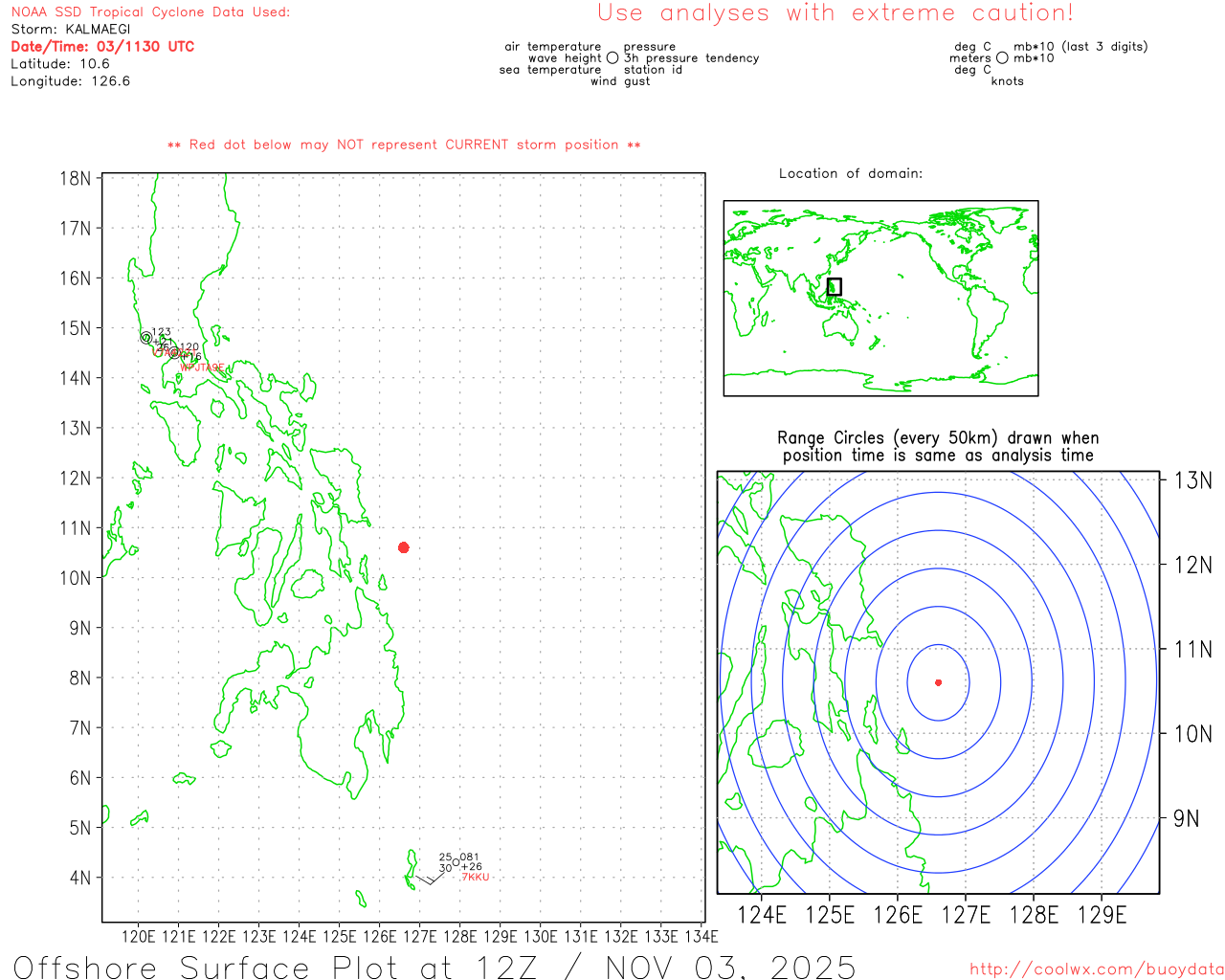Click the 'knots' unit label
This screenshot has height=980, width=1225.
click(x=1008, y=81)
